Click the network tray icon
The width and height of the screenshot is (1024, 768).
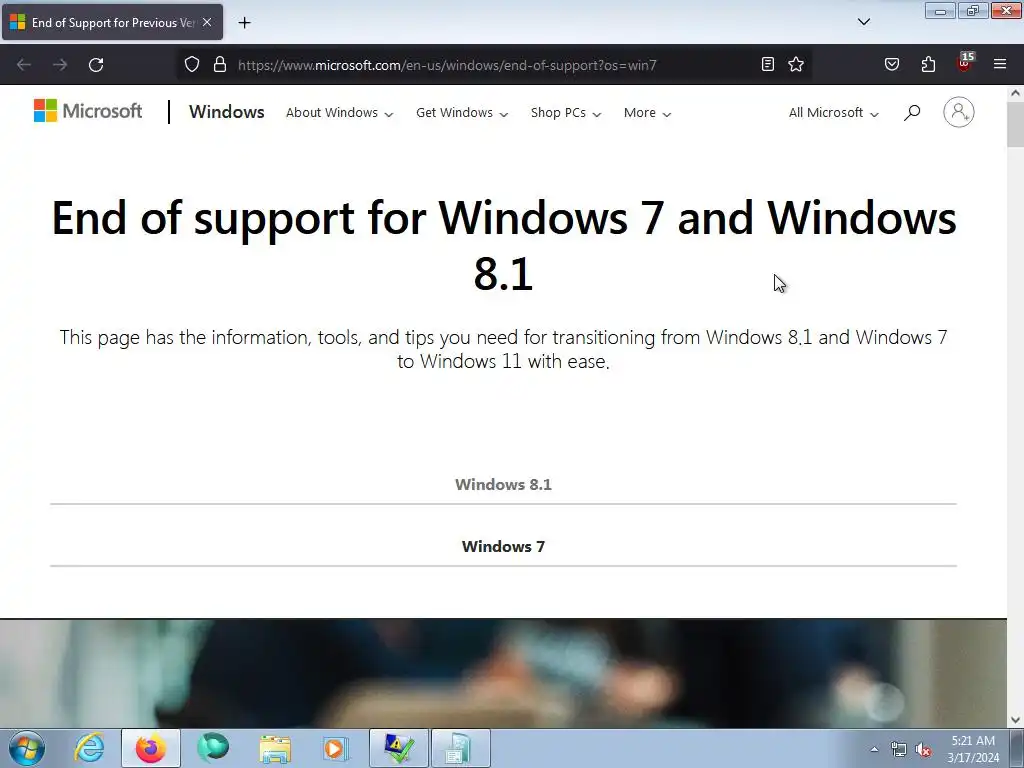click(899, 749)
